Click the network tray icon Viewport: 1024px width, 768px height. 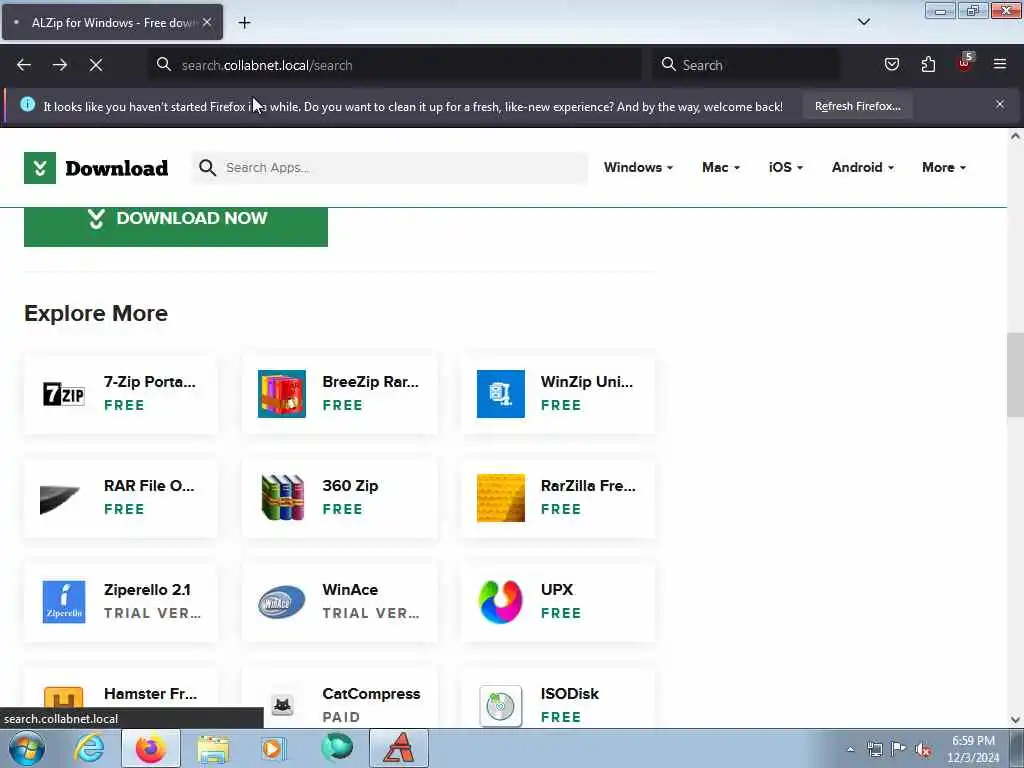(874, 750)
